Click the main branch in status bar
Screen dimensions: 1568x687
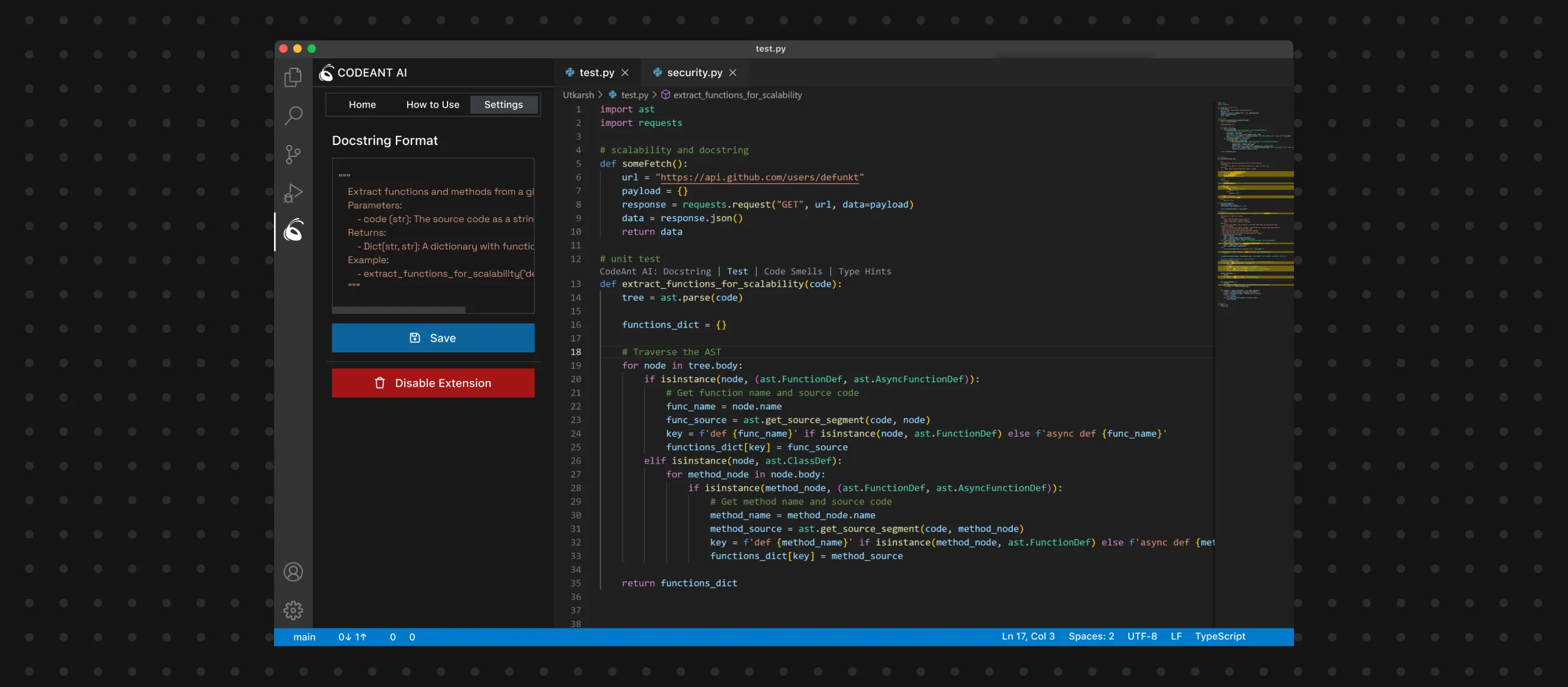(x=304, y=636)
